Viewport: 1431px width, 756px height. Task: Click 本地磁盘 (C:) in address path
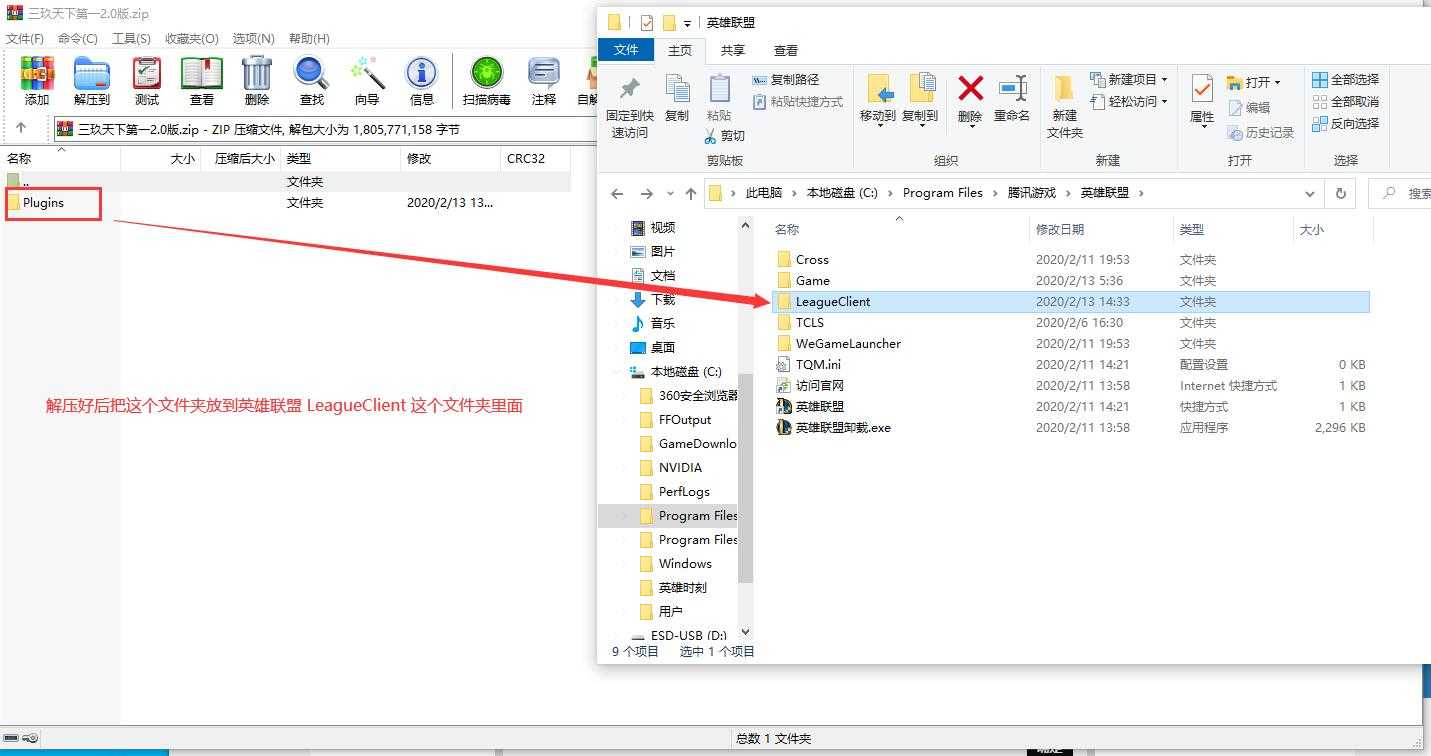click(x=842, y=193)
